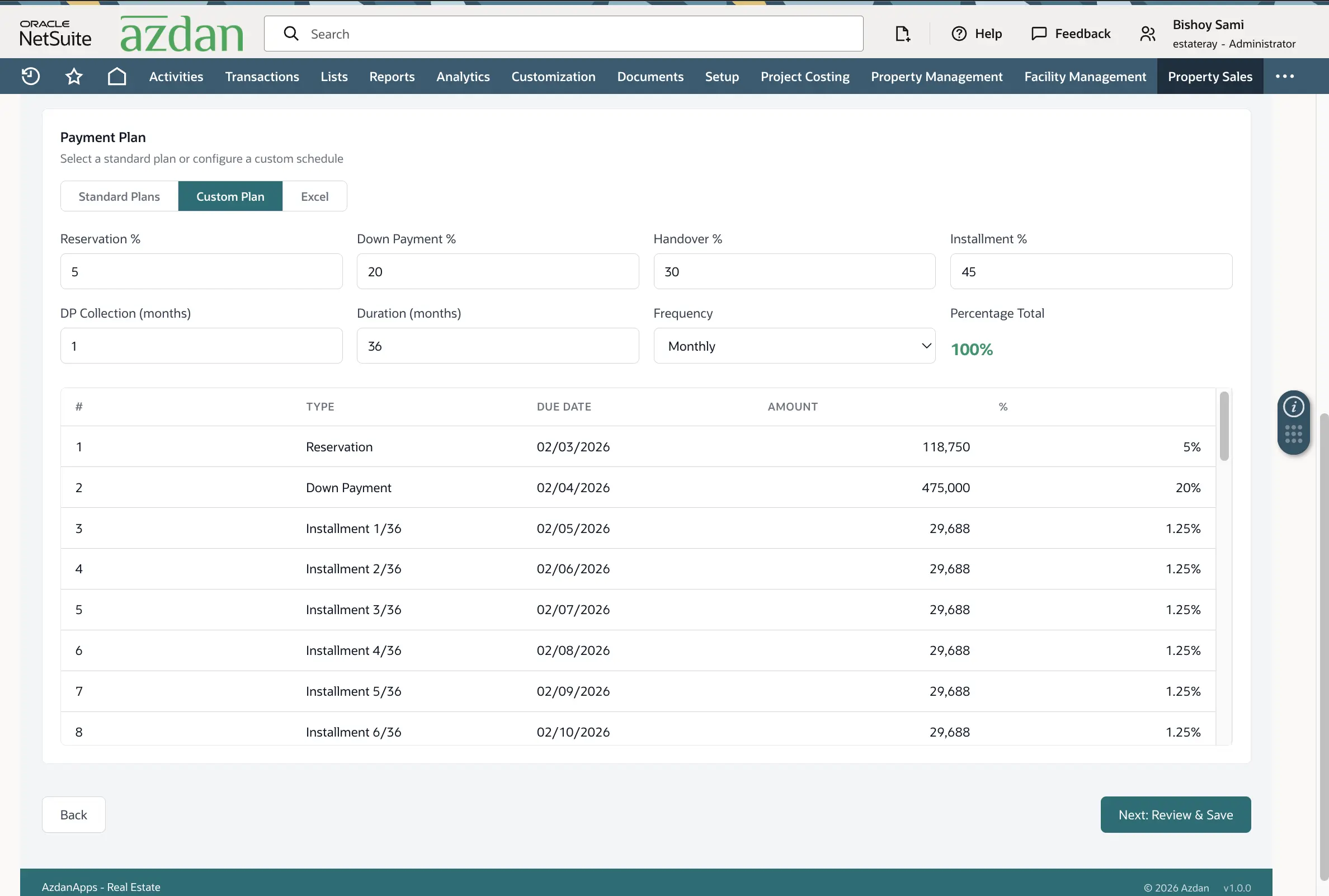Viewport: 1329px width, 896px height.
Task: Open the Customization menu
Action: click(x=553, y=77)
